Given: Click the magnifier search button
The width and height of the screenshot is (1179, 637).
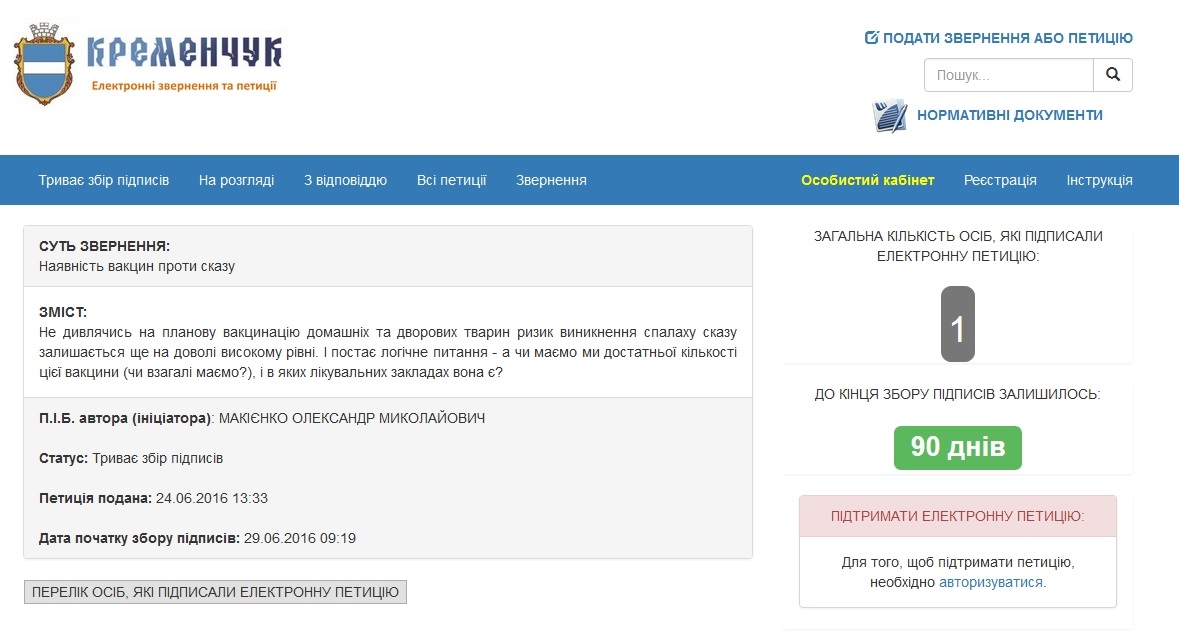Looking at the screenshot, I should [1113, 75].
